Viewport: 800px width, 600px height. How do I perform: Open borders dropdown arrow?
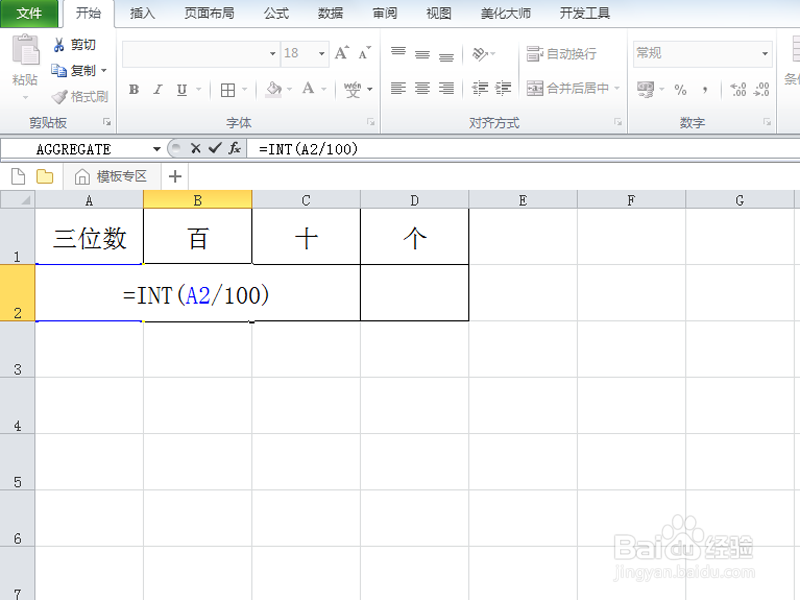coord(244,90)
